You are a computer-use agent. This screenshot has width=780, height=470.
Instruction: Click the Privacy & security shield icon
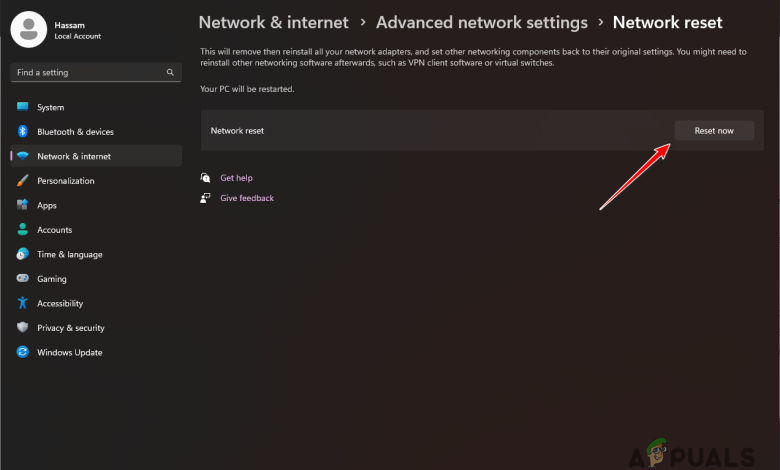(22, 328)
